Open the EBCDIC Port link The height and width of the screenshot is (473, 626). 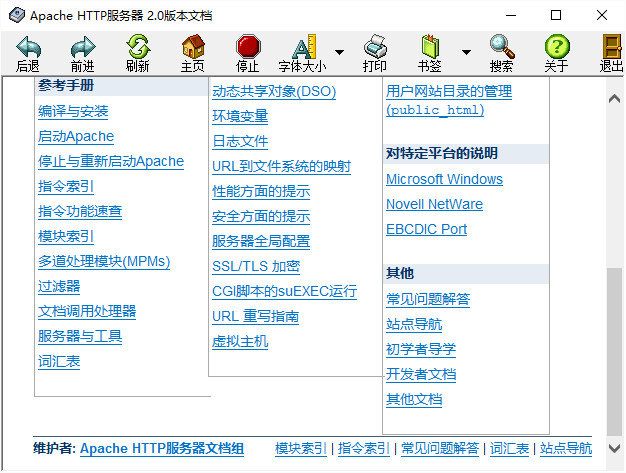coord(426,230)
